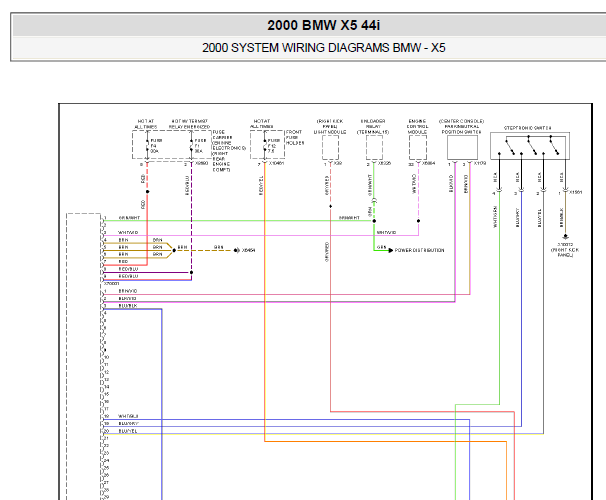Click the 'LIGHT MODULE' component box
Screen dimensions: 606x500
330,147
